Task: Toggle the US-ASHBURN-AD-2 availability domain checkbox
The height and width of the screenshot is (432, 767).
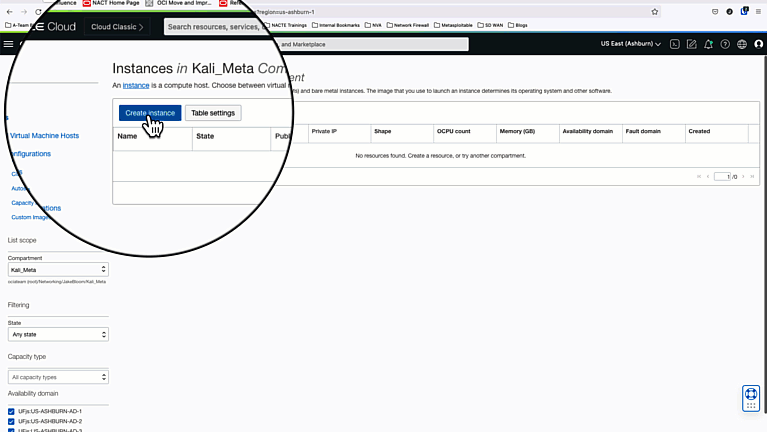Action: tap(11, 421)
